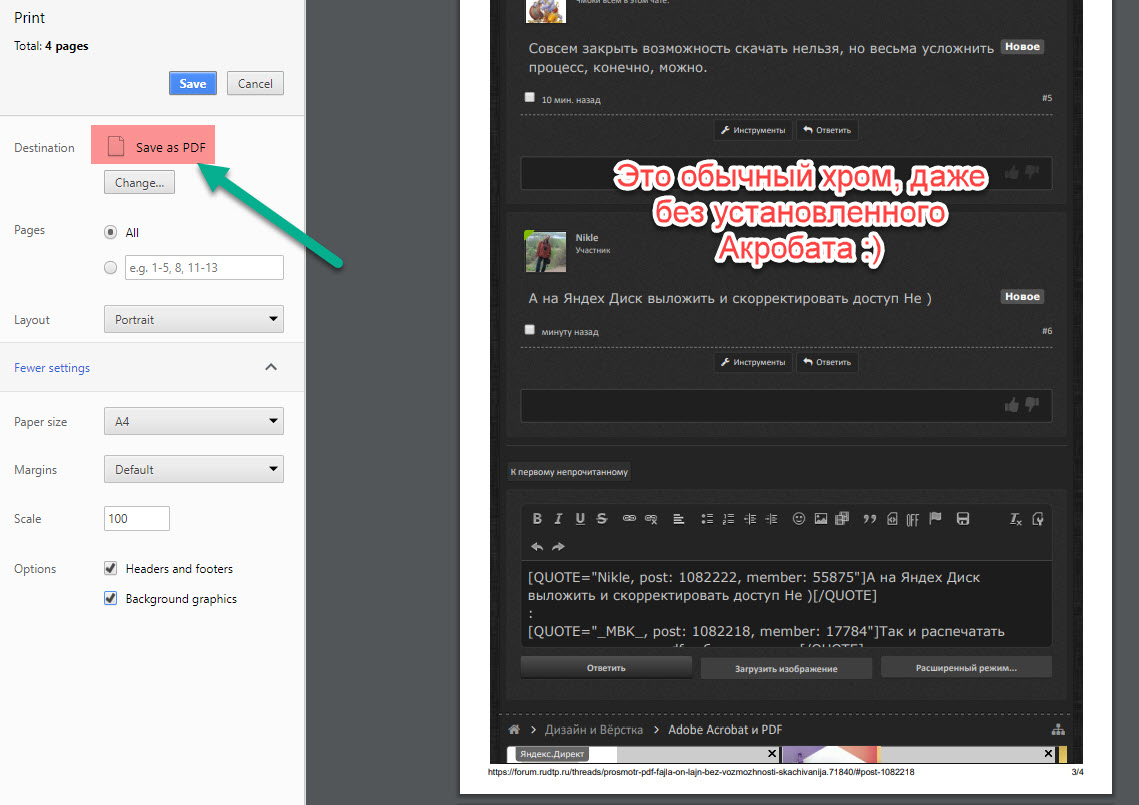Toggle the Headers and footers checkbox
Image resolution: width=1139 pixels, height=805 pixels.
click(x=110, y=568)
